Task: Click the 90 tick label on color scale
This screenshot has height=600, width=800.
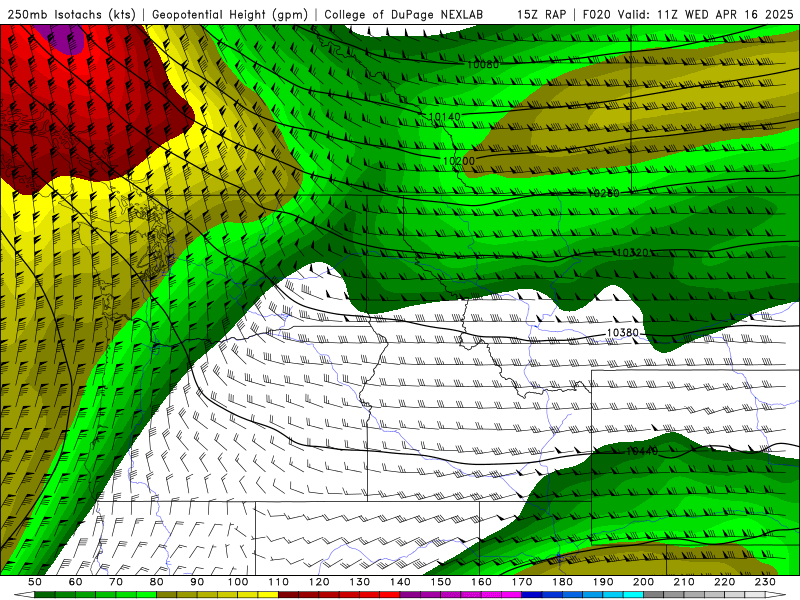Action: click(x=197, y=582)
